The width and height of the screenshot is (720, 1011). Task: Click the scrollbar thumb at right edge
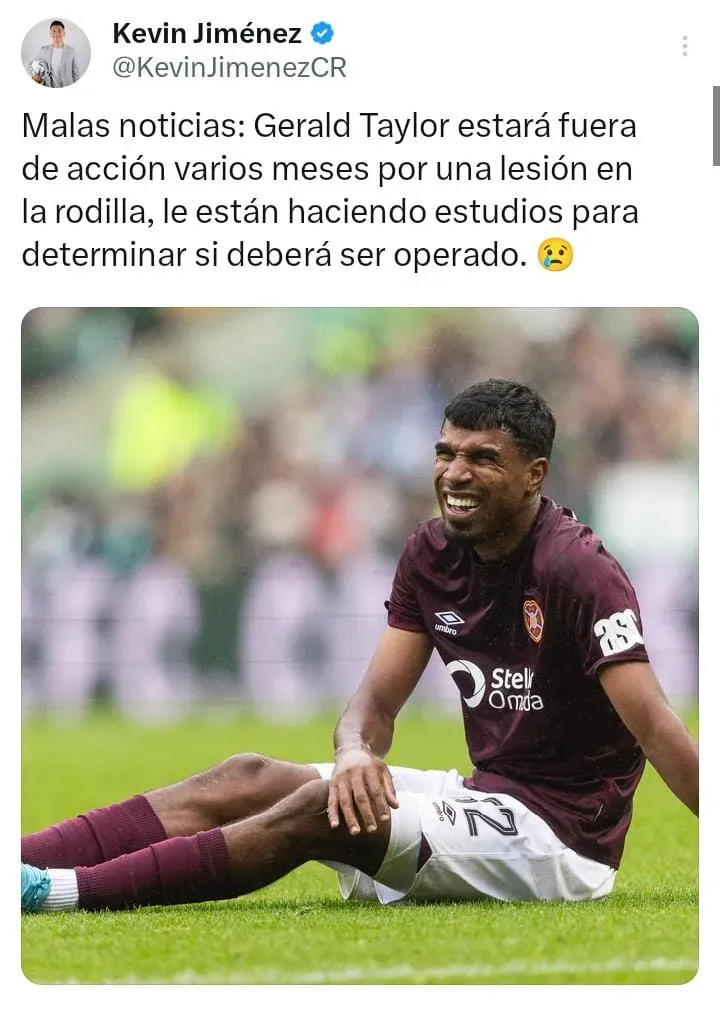(x=716, y=126)
